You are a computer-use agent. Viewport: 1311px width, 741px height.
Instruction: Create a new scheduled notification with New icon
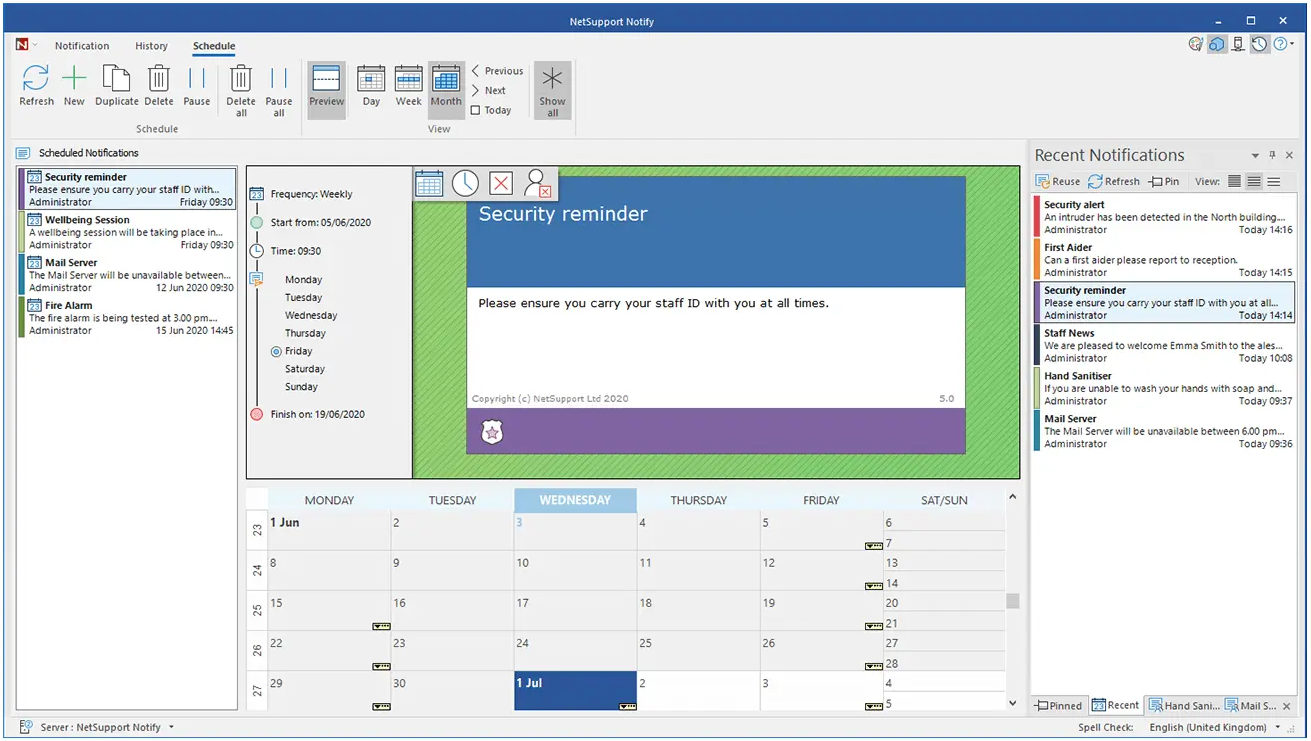(74, 88)
